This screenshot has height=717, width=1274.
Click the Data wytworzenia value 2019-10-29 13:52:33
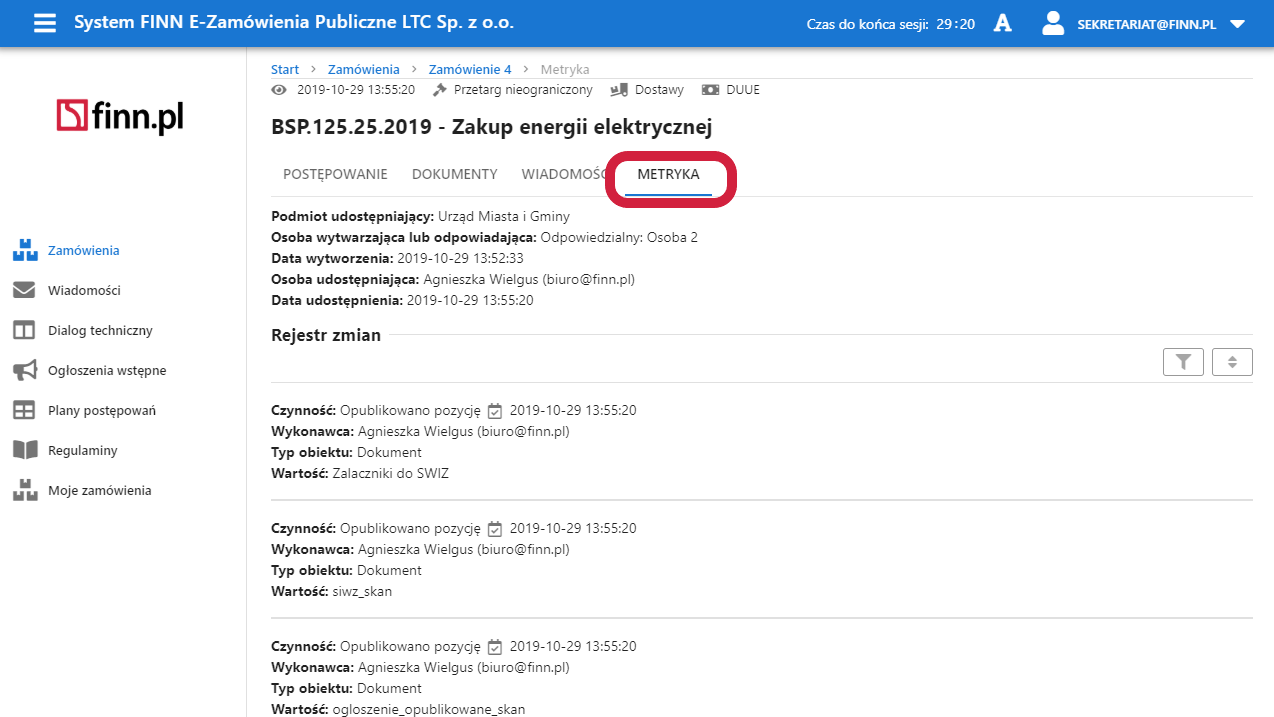(460, 258)
